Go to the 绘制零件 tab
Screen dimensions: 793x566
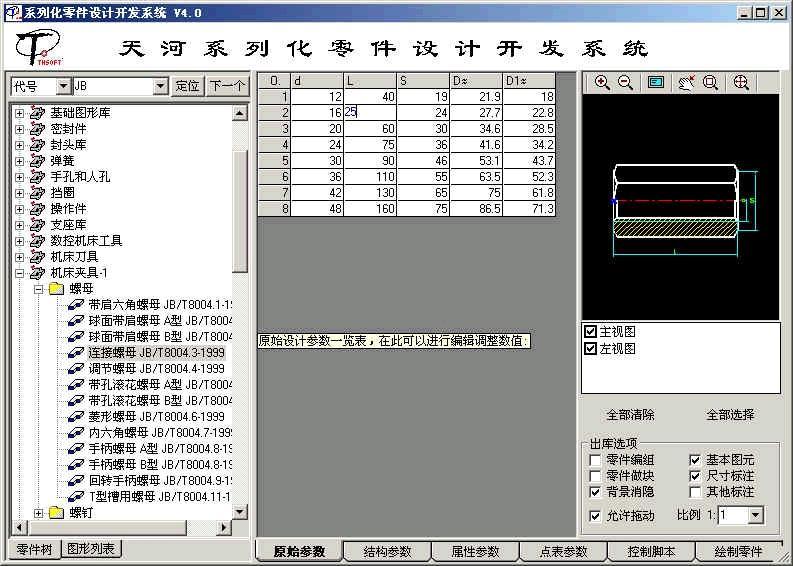[737, 552]
